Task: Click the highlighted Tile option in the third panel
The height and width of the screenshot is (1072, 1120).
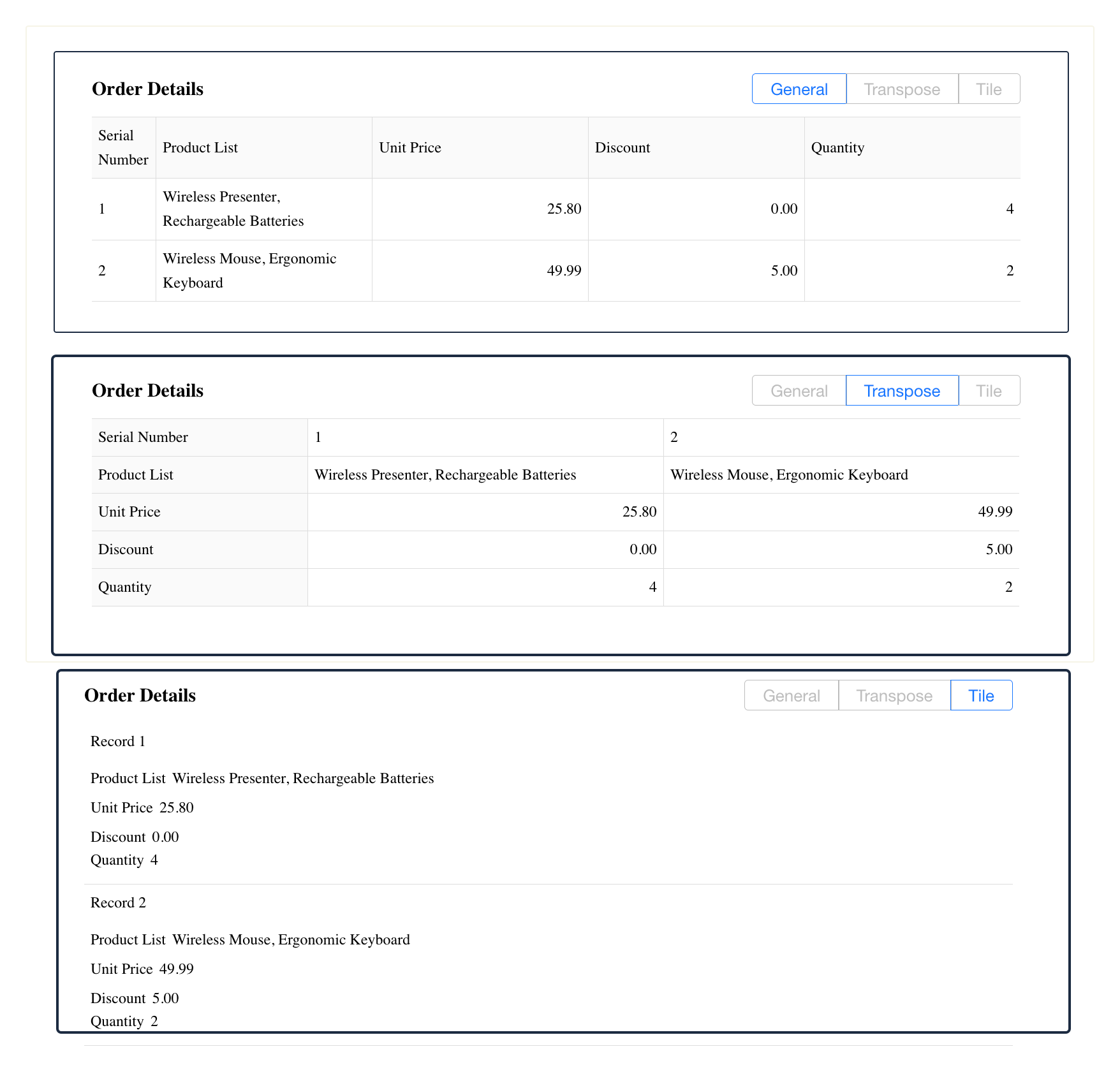Action: coord(980,696)
